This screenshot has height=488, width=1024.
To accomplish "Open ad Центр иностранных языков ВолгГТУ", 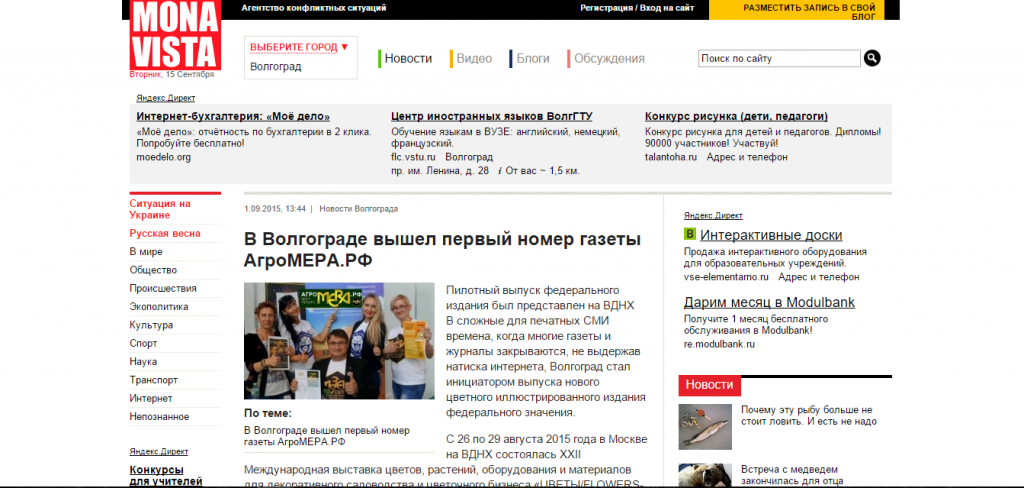I will [492, 116].
